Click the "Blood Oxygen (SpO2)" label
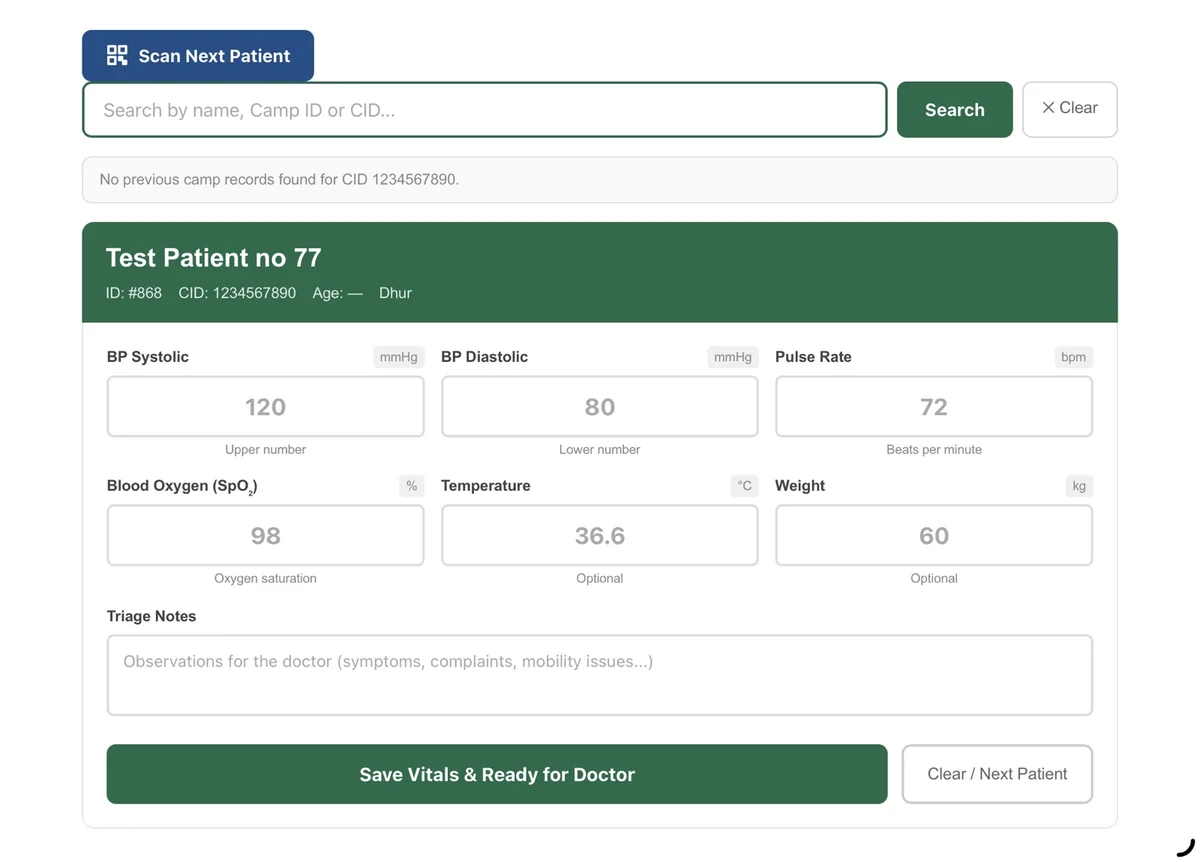1200x862 pixels. [x=182, y=487]
